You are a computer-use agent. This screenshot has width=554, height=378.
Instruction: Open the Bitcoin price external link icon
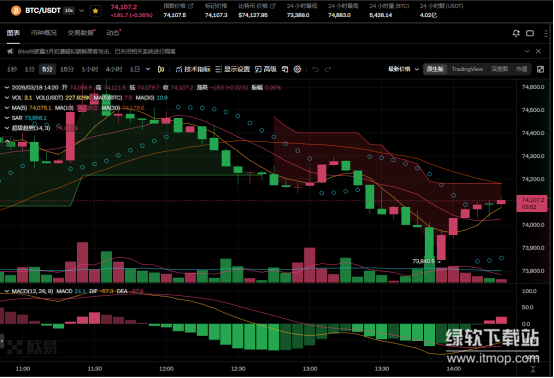coord(272,6)
